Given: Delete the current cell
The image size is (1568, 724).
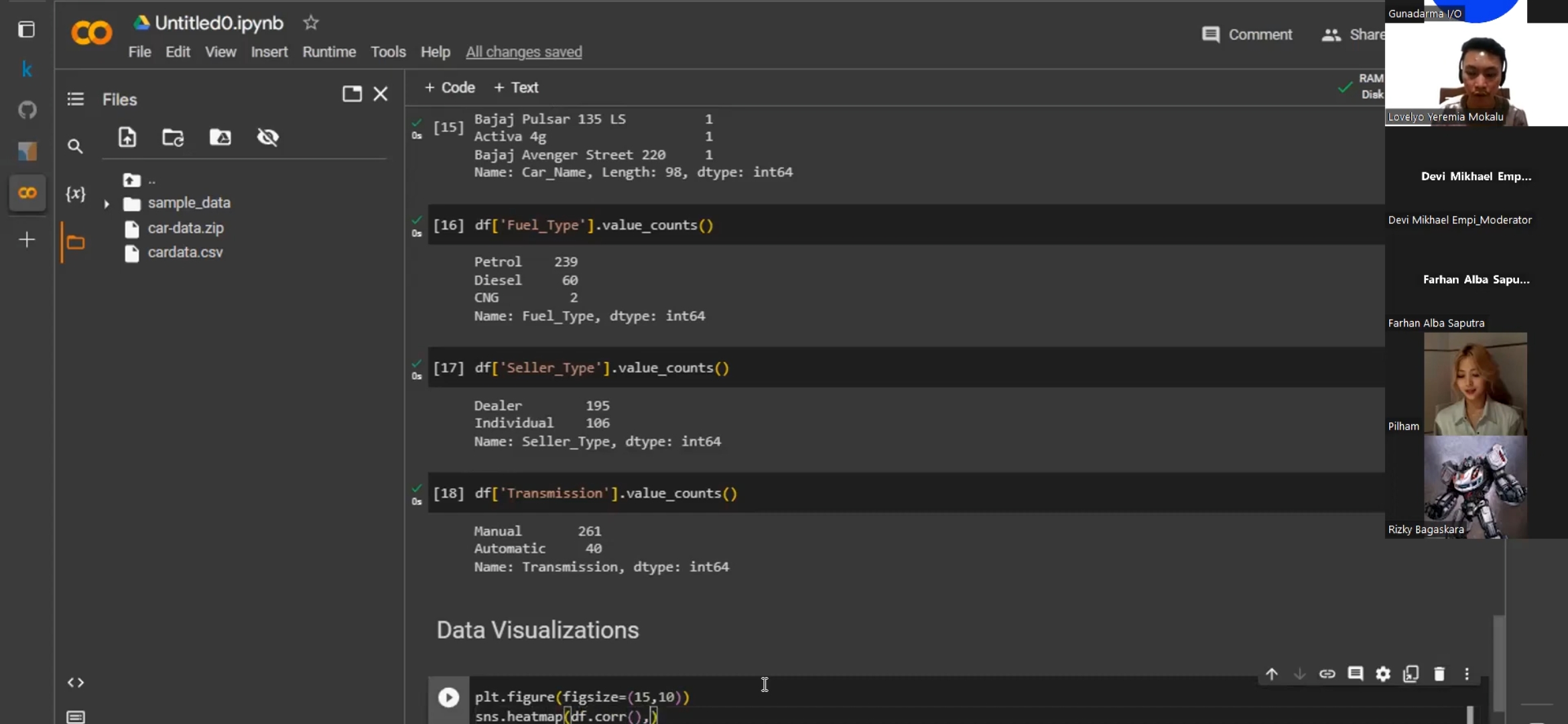Looking at the screenshot, I should 1439,674.
